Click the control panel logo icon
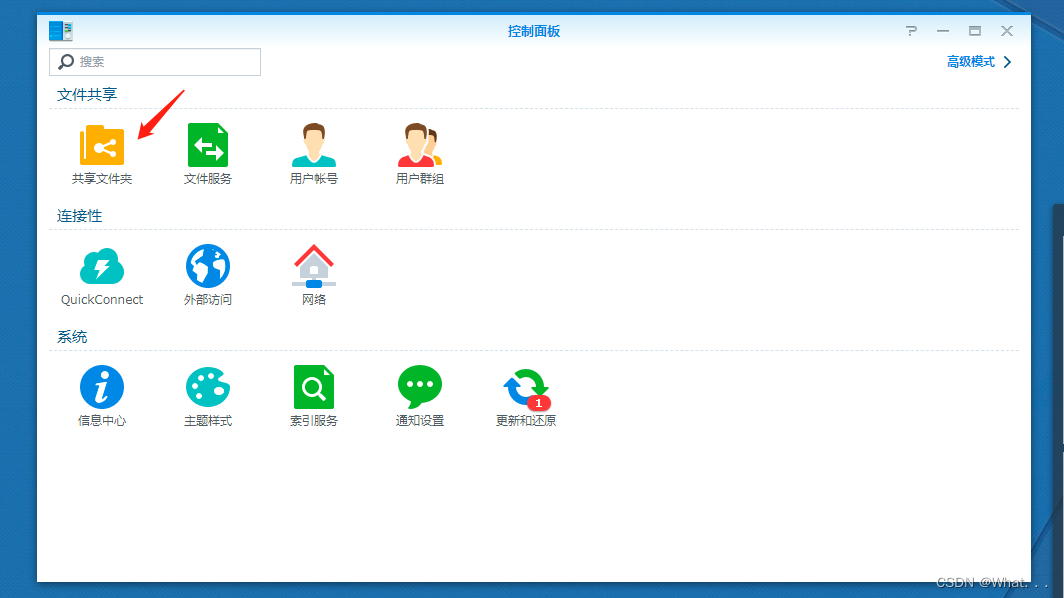The width and height of the screenshot is (1064, 598). tap(61, 30)
